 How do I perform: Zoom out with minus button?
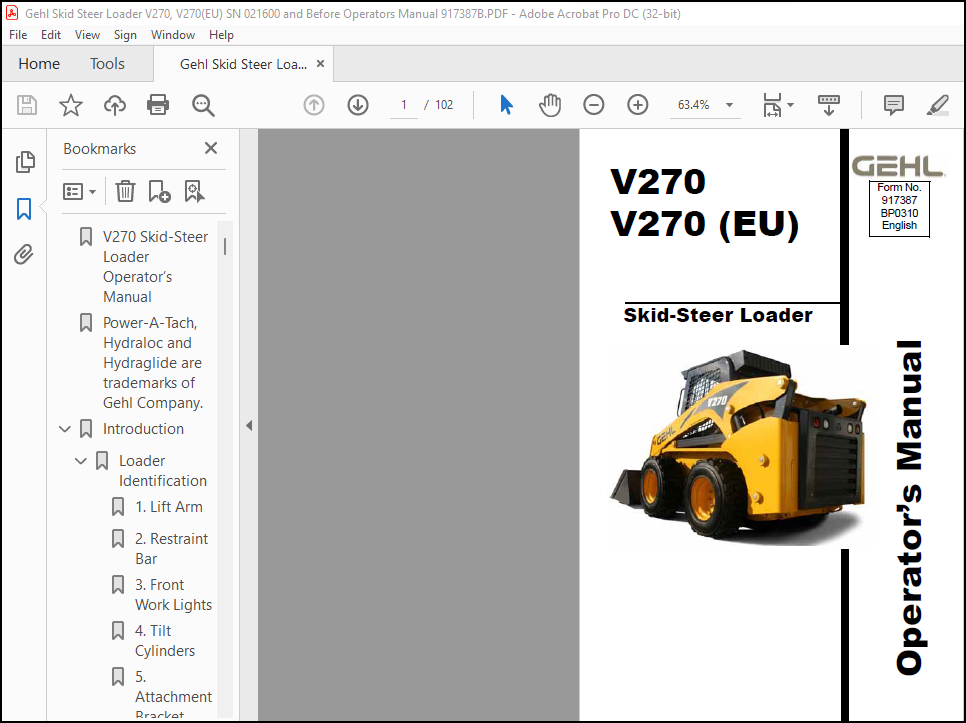tap(593, 105)
